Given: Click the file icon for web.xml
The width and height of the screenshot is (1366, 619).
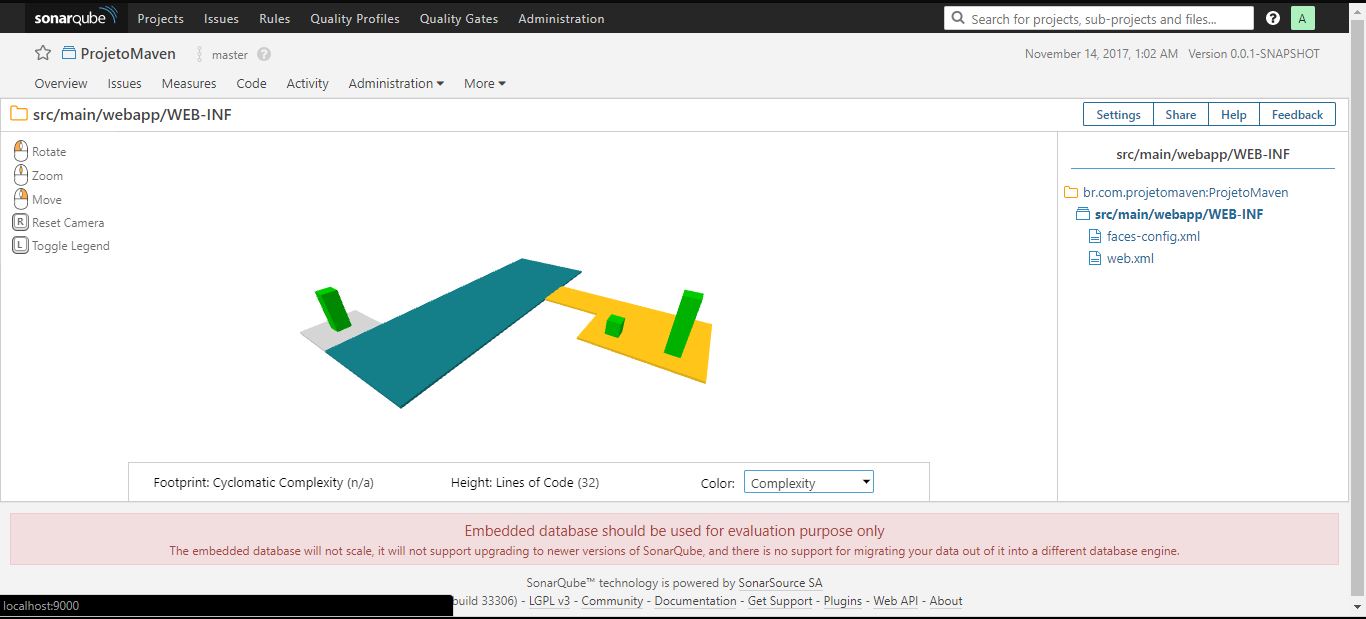Looking at the screenshot, I should (1094, 258).
